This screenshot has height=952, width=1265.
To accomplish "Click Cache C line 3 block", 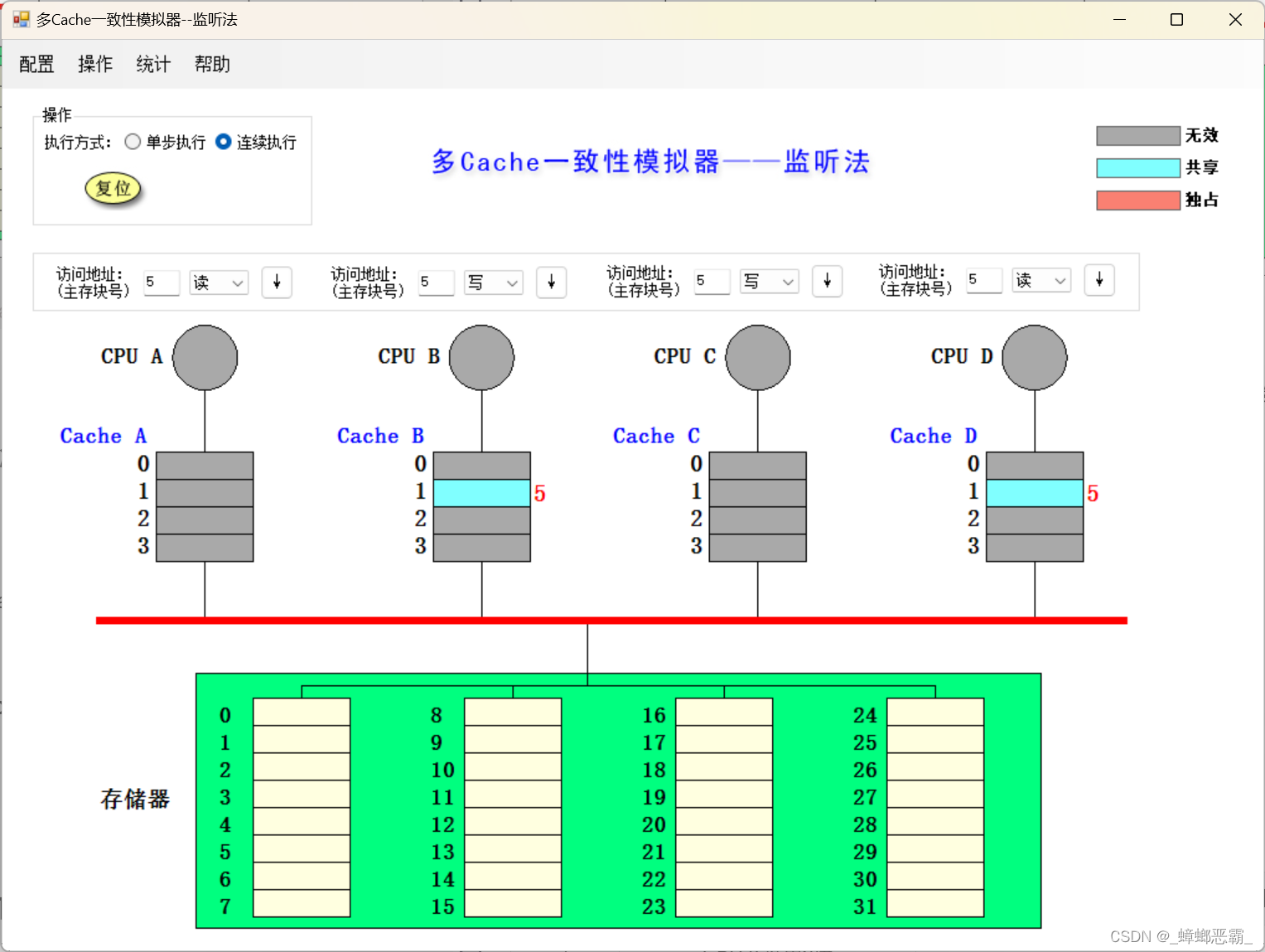I will tap(757, 548).
